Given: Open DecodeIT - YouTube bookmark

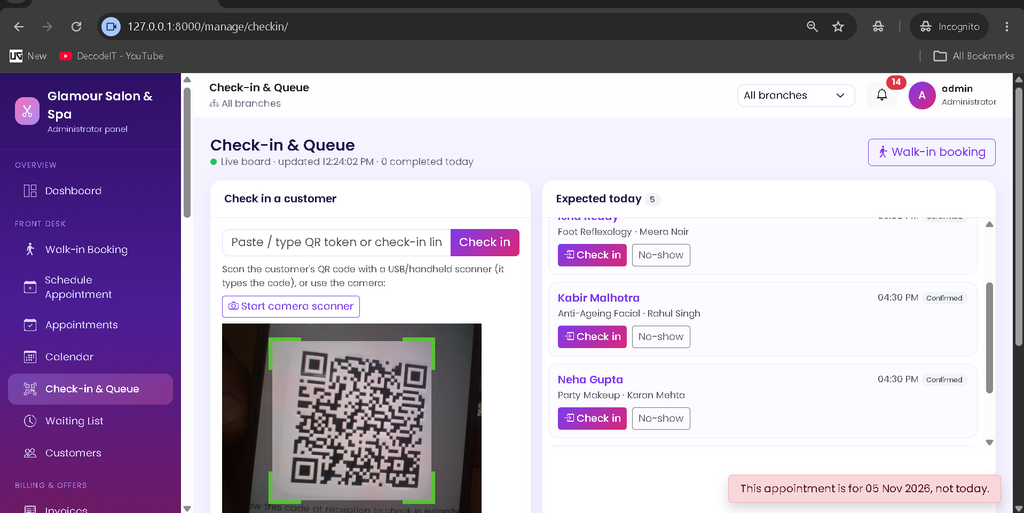Looking at the screenshot, I should click(x=111, y=56).
